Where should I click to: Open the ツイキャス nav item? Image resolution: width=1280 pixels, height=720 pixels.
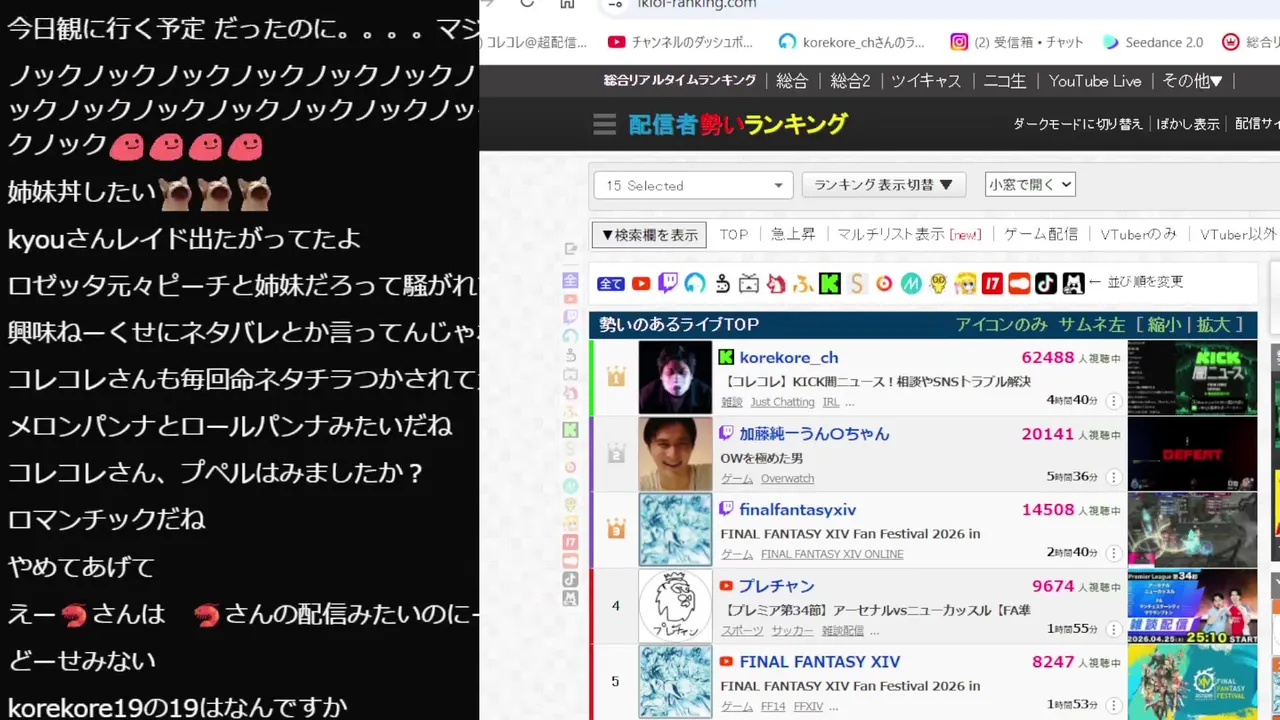pyautogui.click(x=926, y=81)
